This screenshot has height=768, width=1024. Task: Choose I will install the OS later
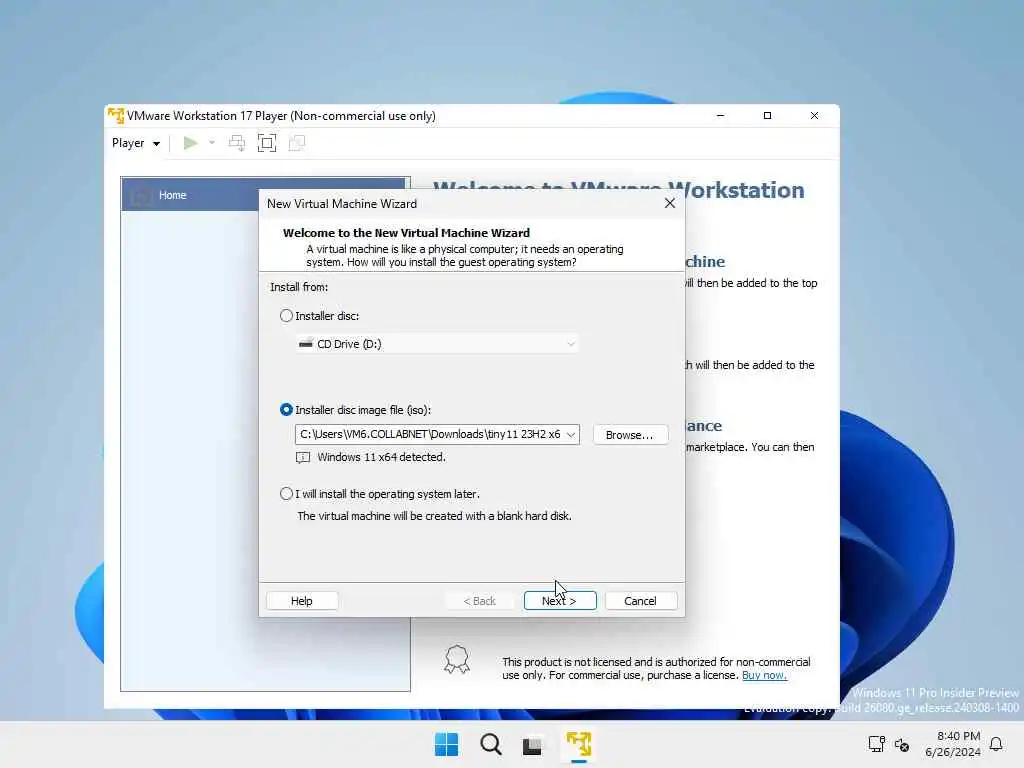tap(286, 494)
